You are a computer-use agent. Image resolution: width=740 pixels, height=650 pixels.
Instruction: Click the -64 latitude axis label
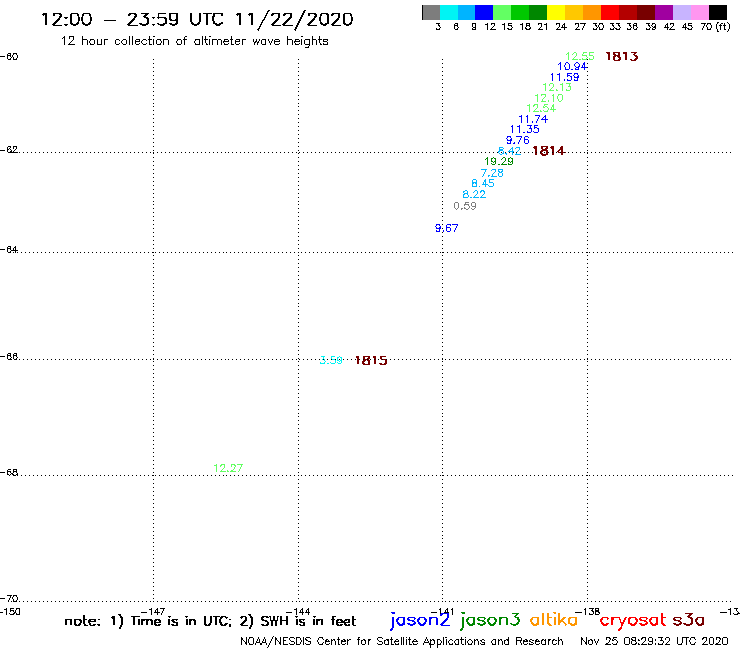9,250
